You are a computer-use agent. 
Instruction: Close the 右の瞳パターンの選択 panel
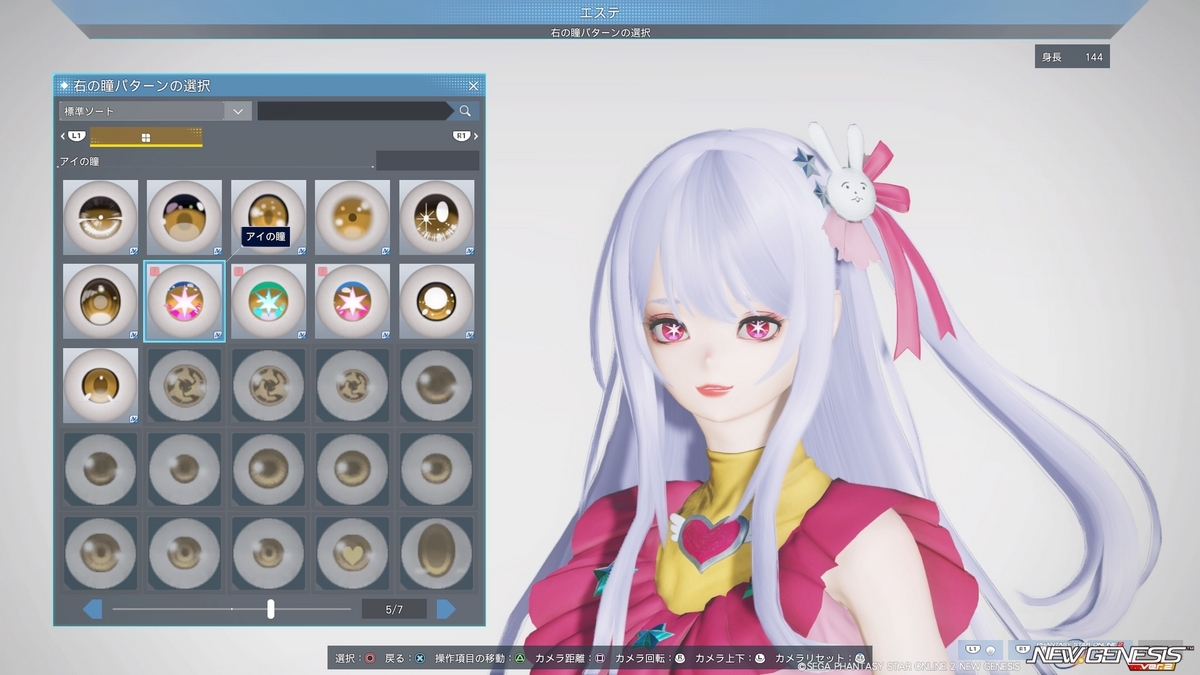[474, 86]
